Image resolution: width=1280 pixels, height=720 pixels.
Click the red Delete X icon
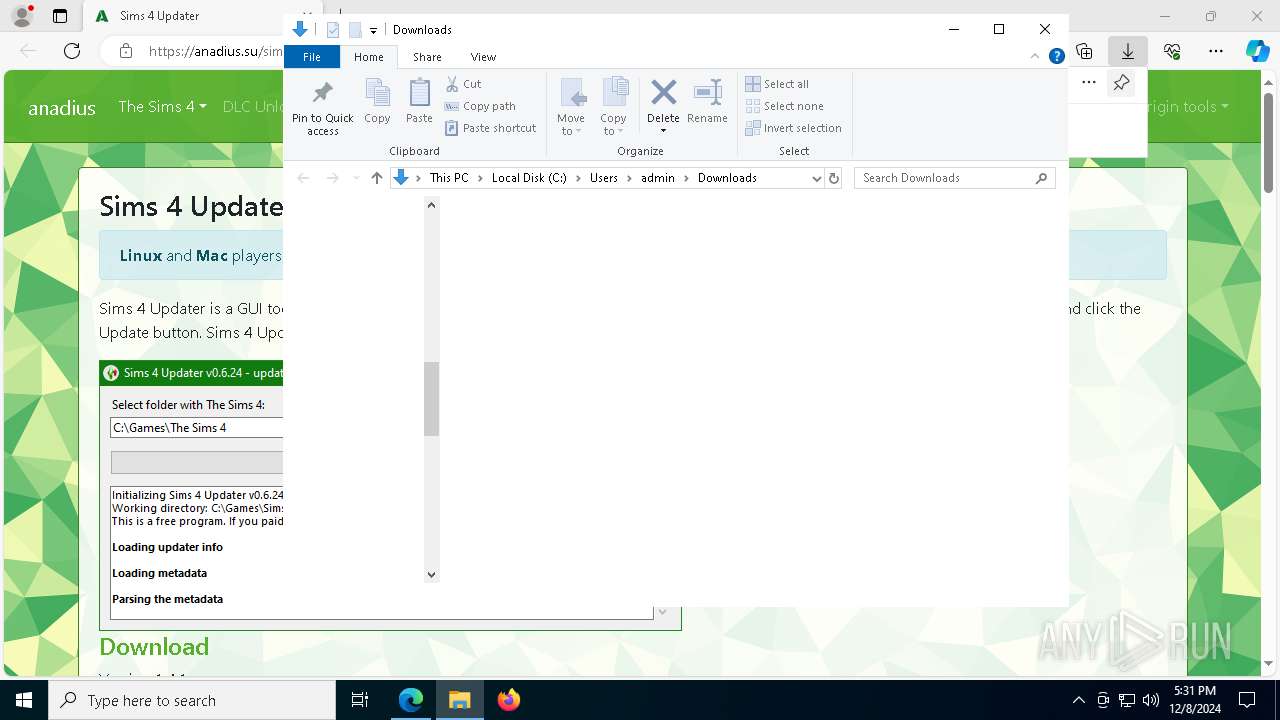click(x=663, y=93)
